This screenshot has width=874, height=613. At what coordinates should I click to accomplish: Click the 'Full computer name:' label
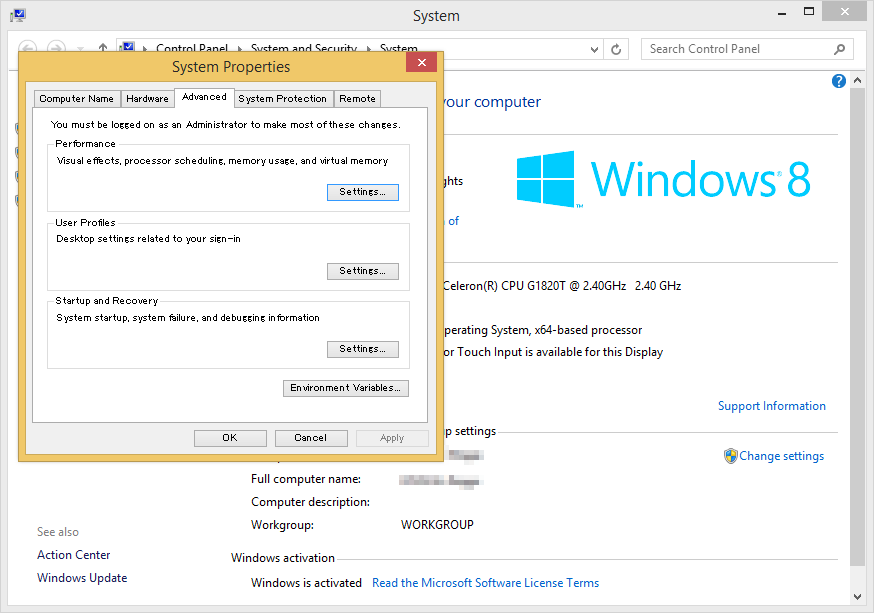click(x=305, y=479)
